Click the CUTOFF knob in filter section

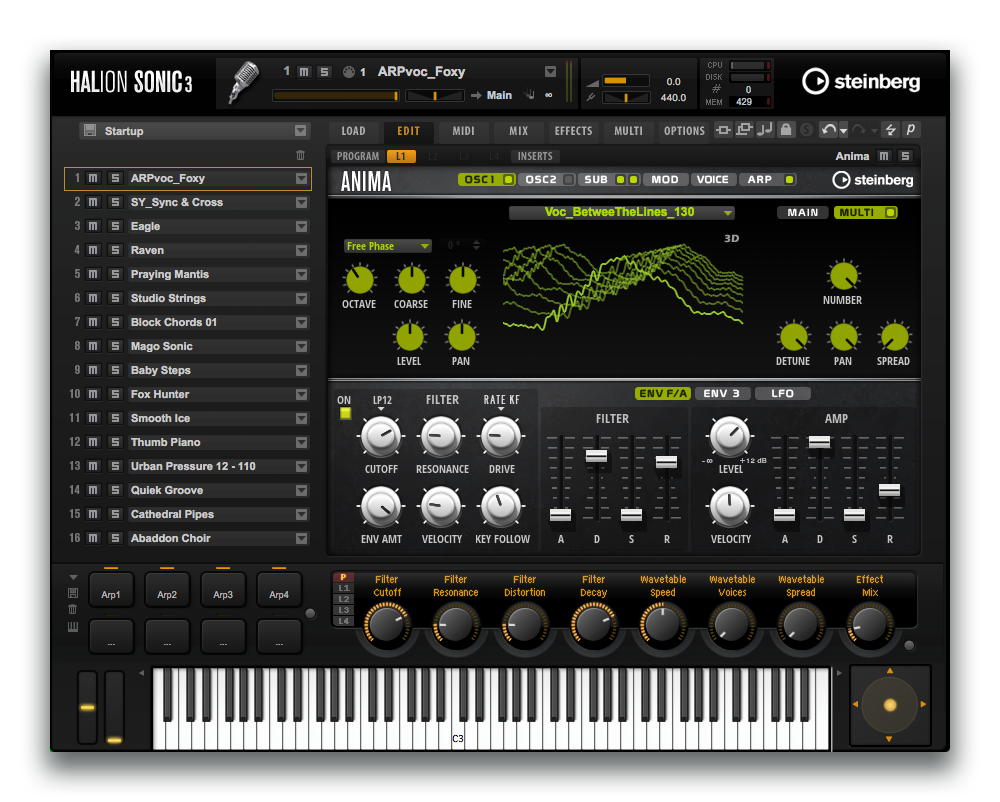pos(381,437)
